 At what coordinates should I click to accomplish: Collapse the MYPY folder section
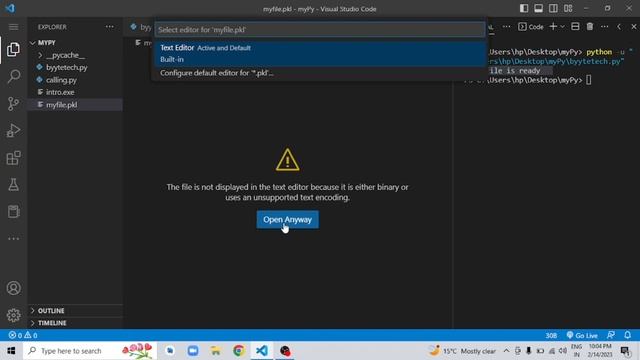point(75,42)
